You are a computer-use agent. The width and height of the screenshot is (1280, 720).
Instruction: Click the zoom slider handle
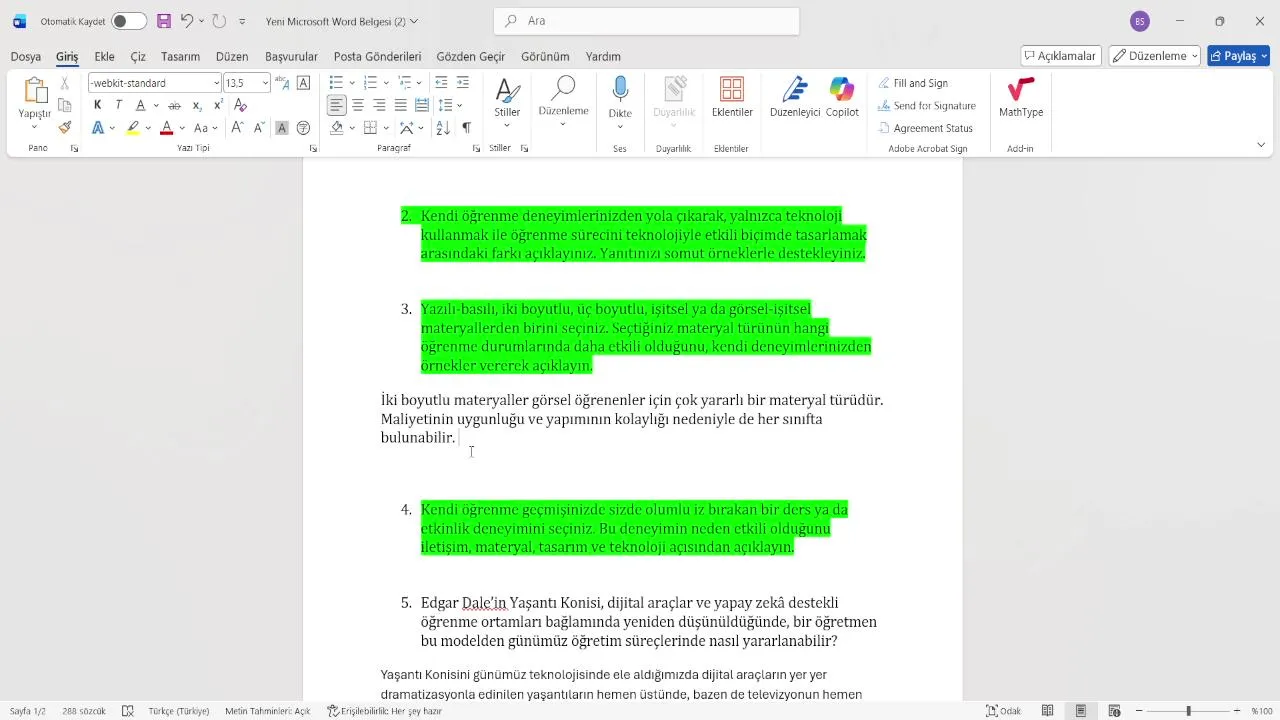[1188, 711]
